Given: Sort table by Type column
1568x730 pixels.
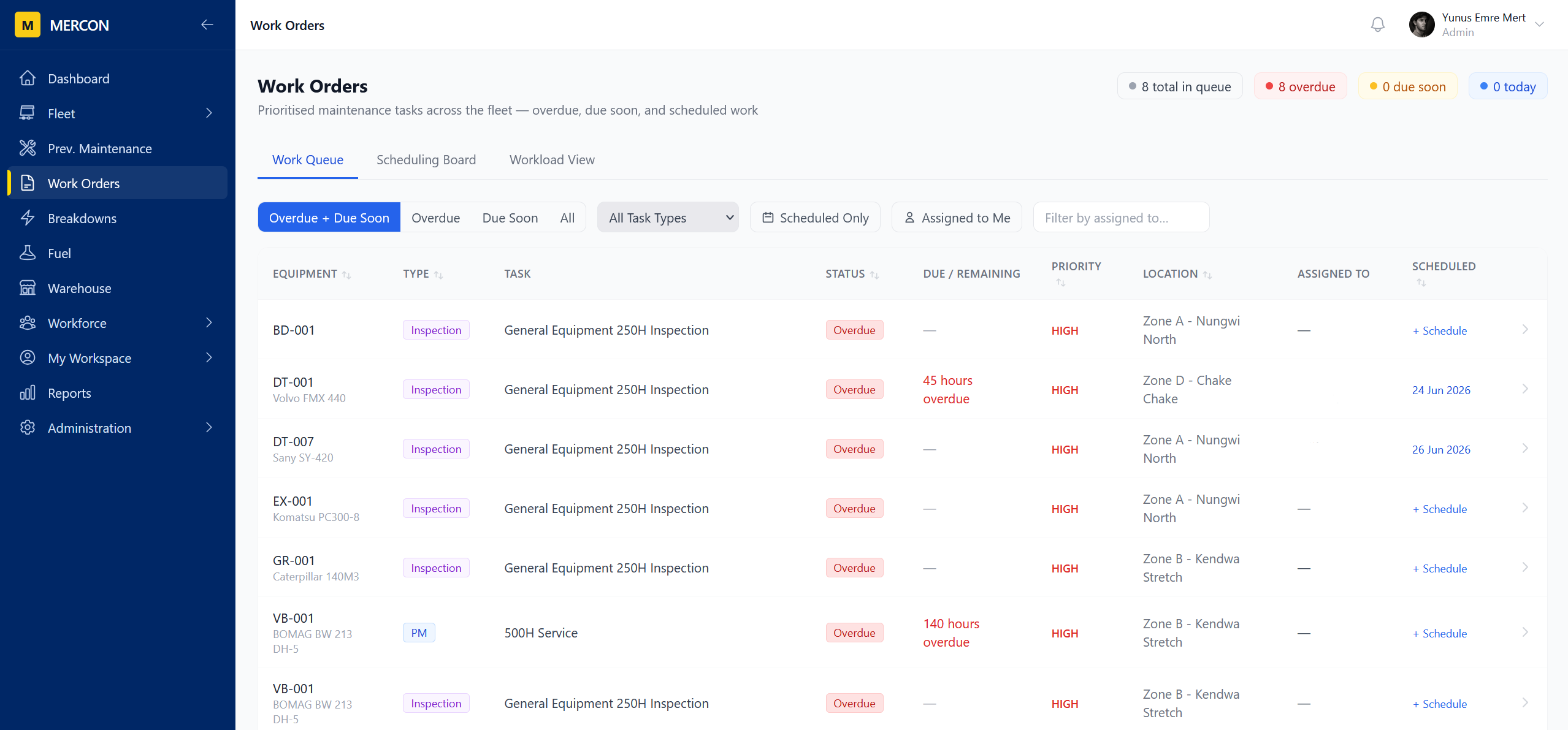Looking at the screenshot, I should pos(438,275).
